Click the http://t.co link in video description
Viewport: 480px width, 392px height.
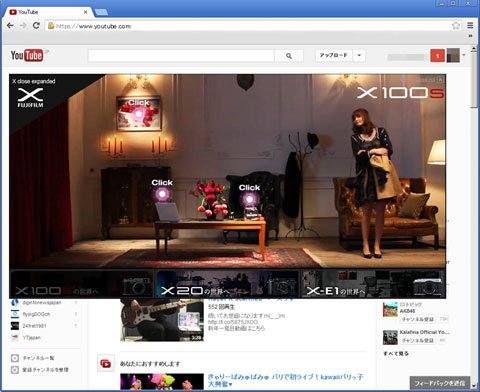[233, 322]
